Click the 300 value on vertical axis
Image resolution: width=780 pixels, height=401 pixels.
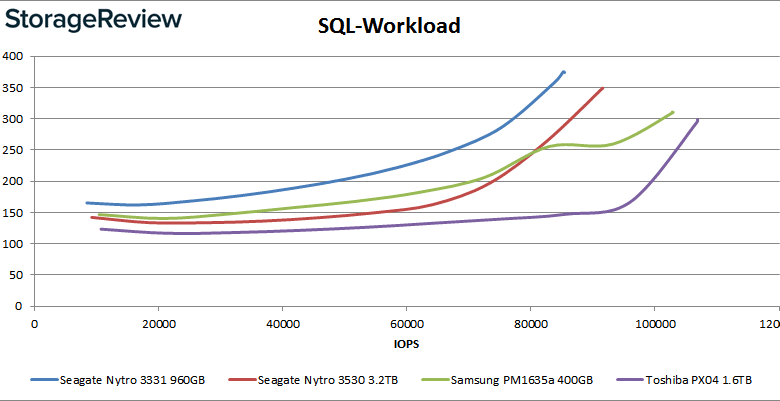(x=12, y=118)
